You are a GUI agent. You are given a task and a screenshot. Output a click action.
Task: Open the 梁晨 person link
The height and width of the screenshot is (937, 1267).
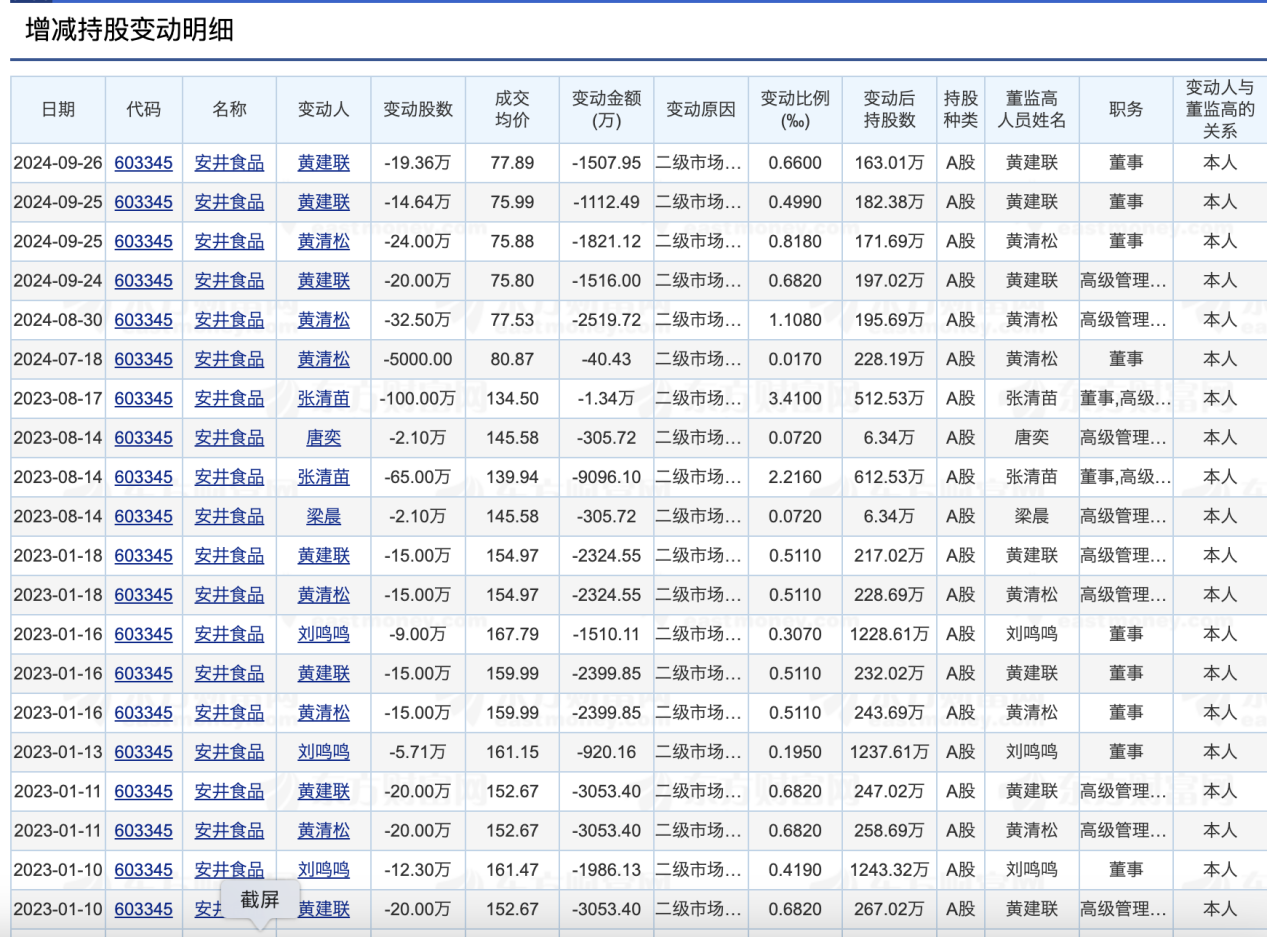[323, 516]
